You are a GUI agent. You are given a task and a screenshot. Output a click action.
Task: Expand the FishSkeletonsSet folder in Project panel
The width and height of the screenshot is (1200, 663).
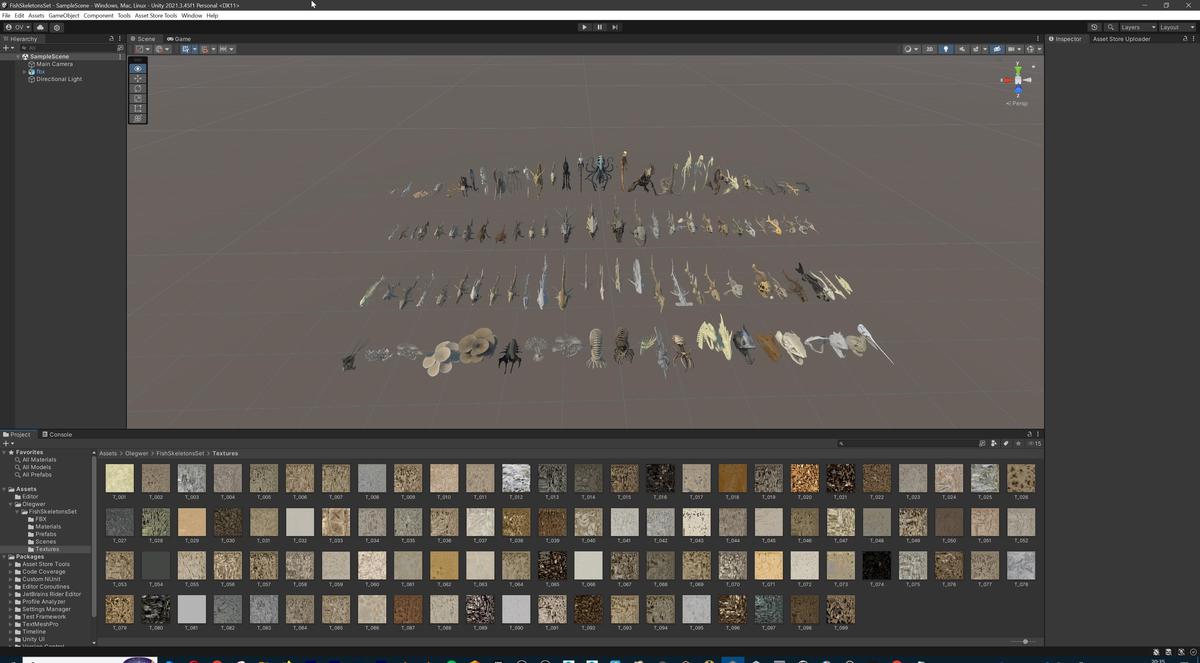[x=16, y=511]
